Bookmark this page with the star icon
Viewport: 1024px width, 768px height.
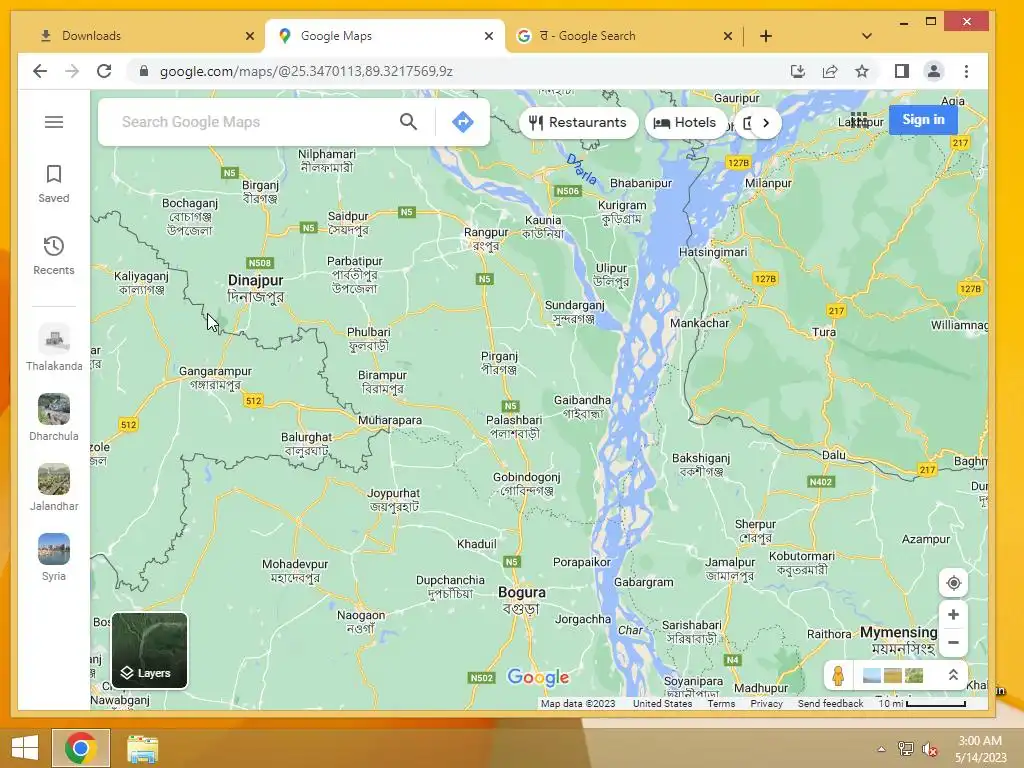pos(862,71)
